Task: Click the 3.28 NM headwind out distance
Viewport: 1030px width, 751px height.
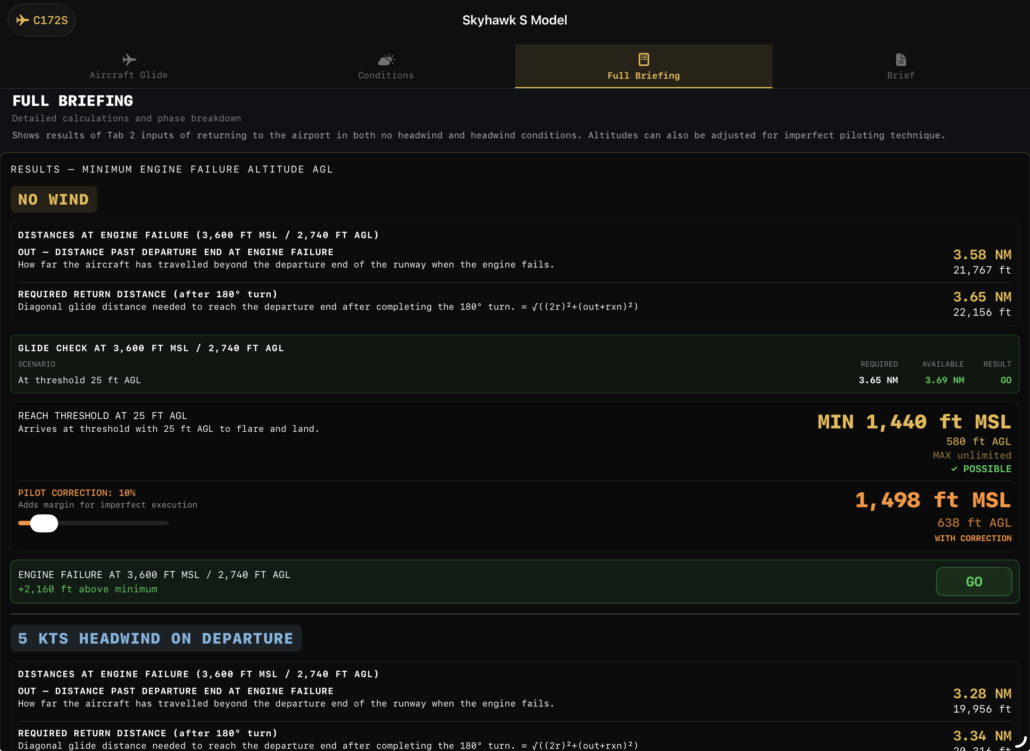Action: pos(982,693)
